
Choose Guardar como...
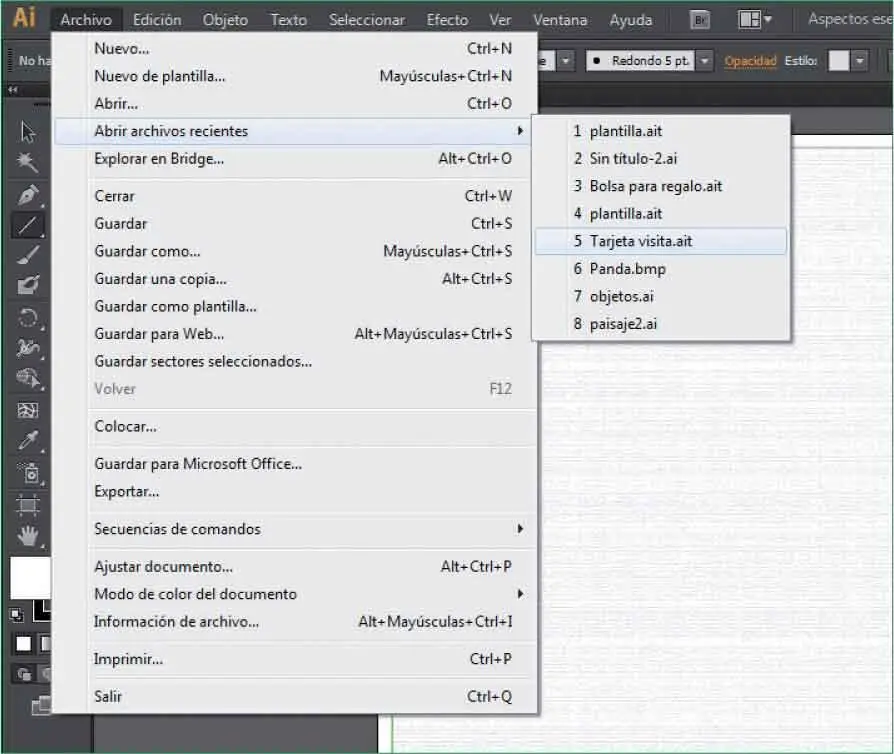[295, 251]
